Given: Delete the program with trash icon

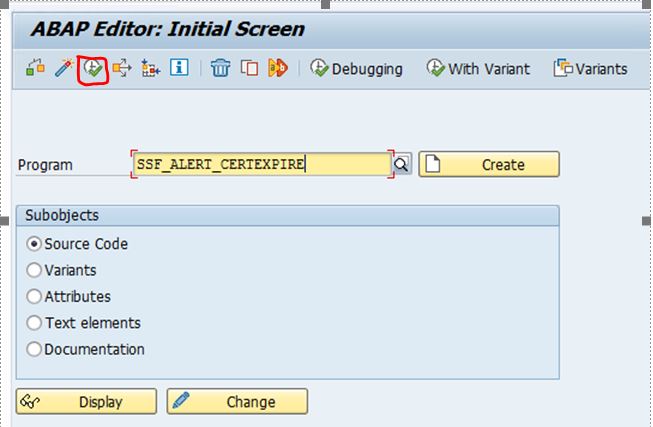Looking at the screenshot, I should click(220, 69).
